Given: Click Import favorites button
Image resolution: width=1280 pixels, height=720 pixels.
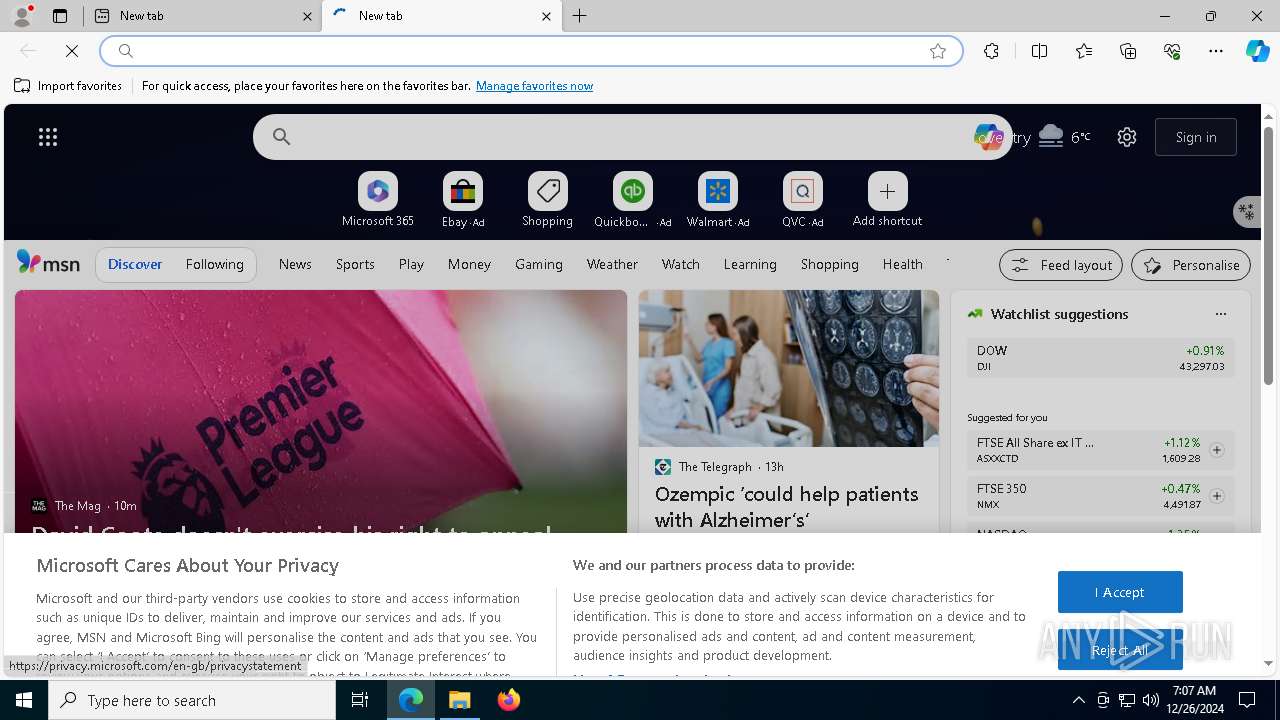Looking at the screenshot, I should [68, 86].
